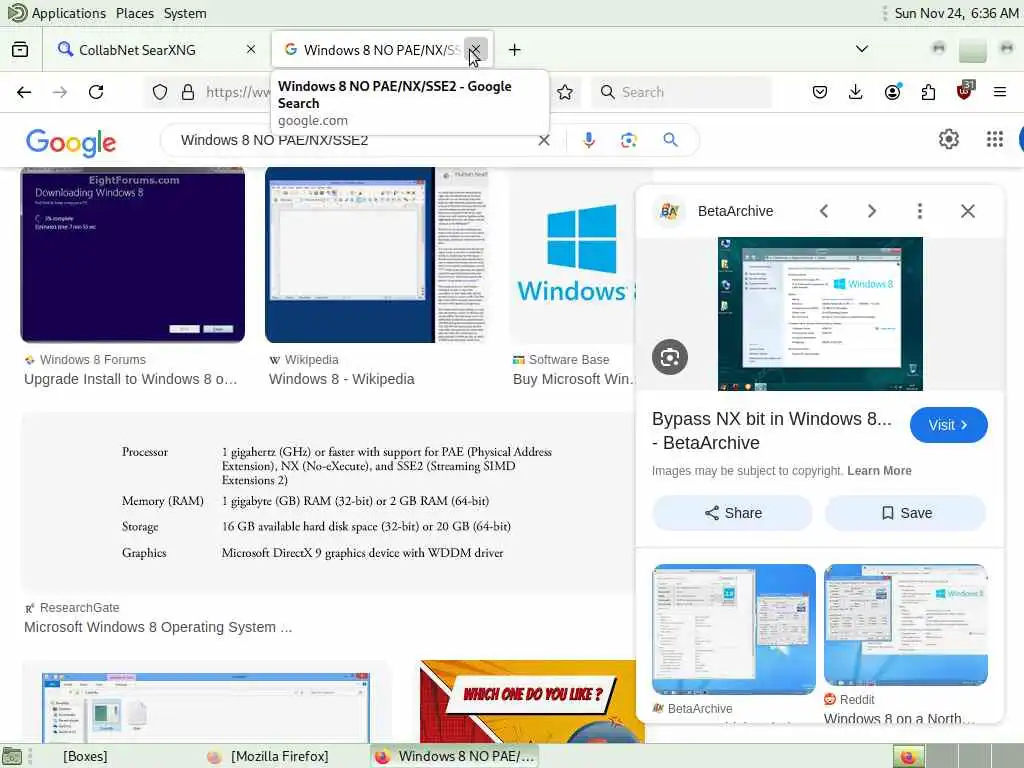
Task: Open the system requirements table image
Action: click(328, 502)
